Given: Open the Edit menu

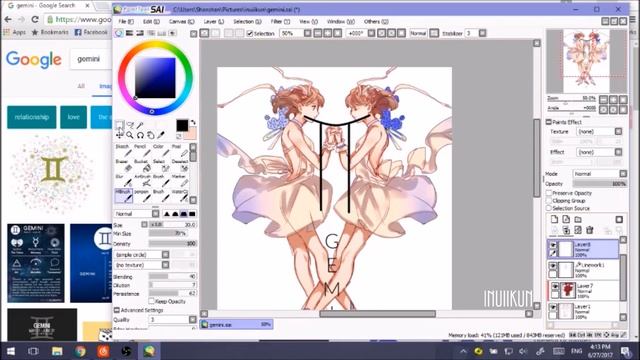Looking at the screenshot, I should coord(151,22).
